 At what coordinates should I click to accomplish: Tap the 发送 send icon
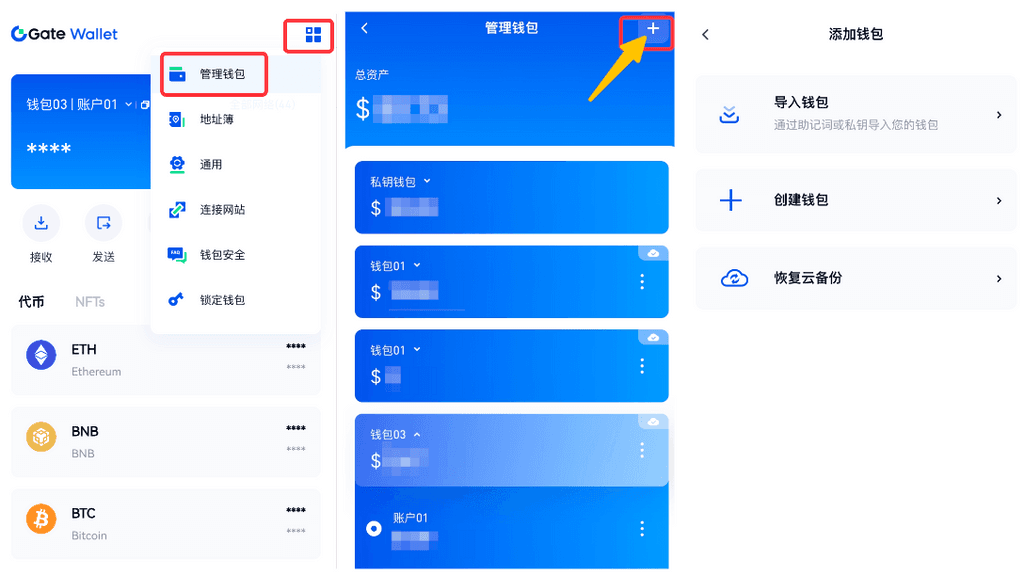point(103,223)
